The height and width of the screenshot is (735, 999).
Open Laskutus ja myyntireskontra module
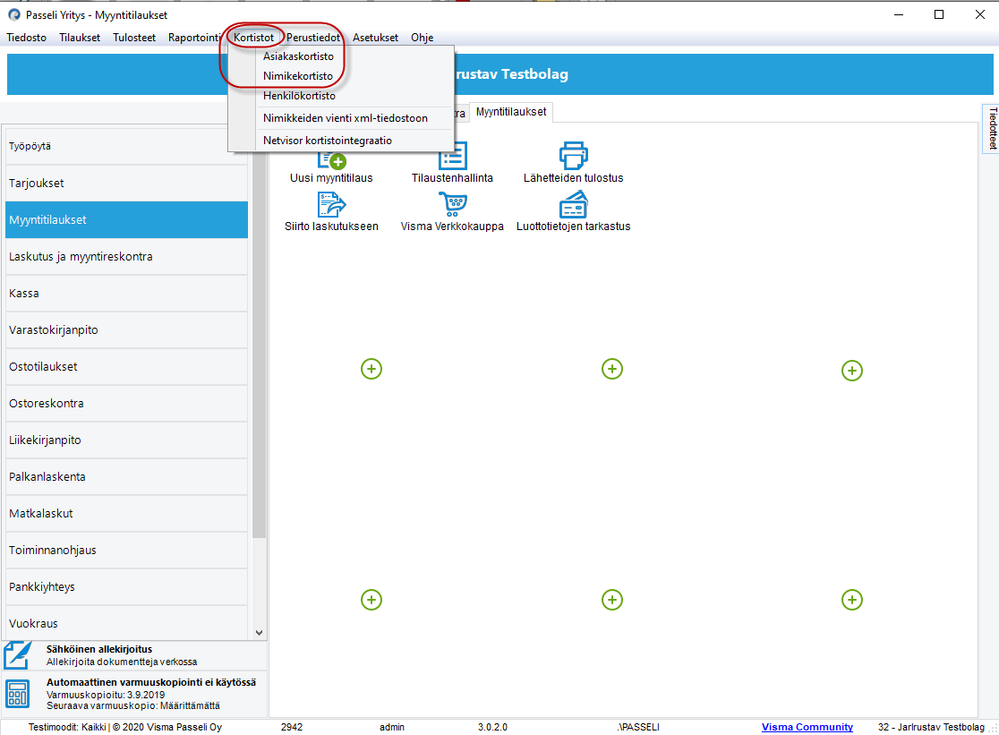point(126,257)
